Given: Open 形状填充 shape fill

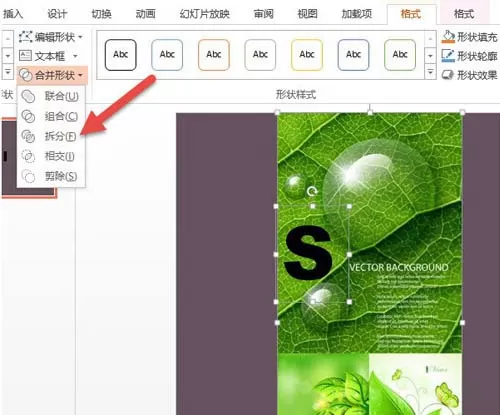Looking at the screenshot, I should click(x=469, y=37).
